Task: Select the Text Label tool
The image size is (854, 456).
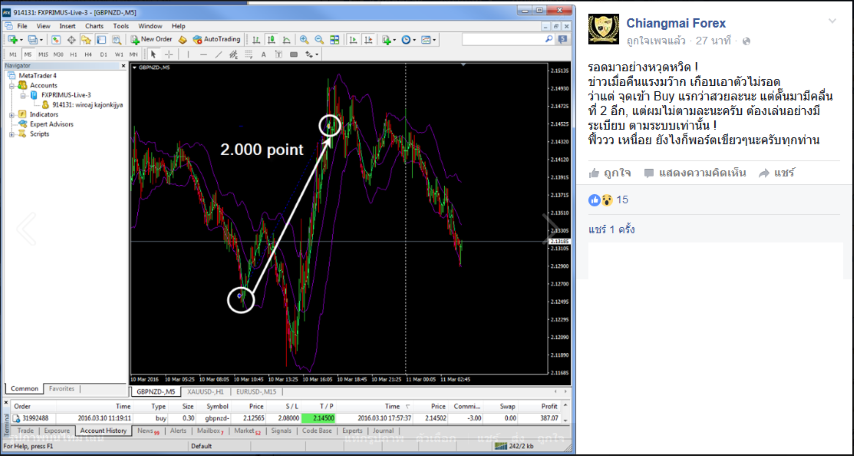Action: 279,54
